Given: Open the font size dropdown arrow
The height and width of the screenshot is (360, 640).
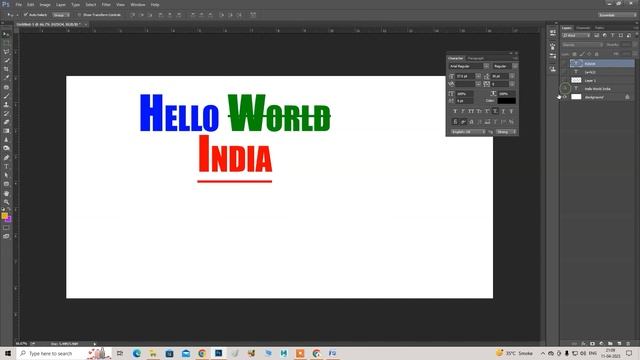Looking at the screenshot, I should (478, 76).
